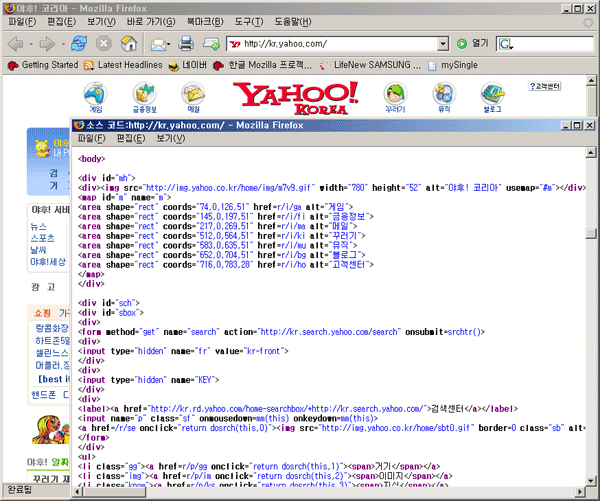The image size is (600, 501).
Task: Click the 야후!세상 link
Action: click(x=48, y=262)
